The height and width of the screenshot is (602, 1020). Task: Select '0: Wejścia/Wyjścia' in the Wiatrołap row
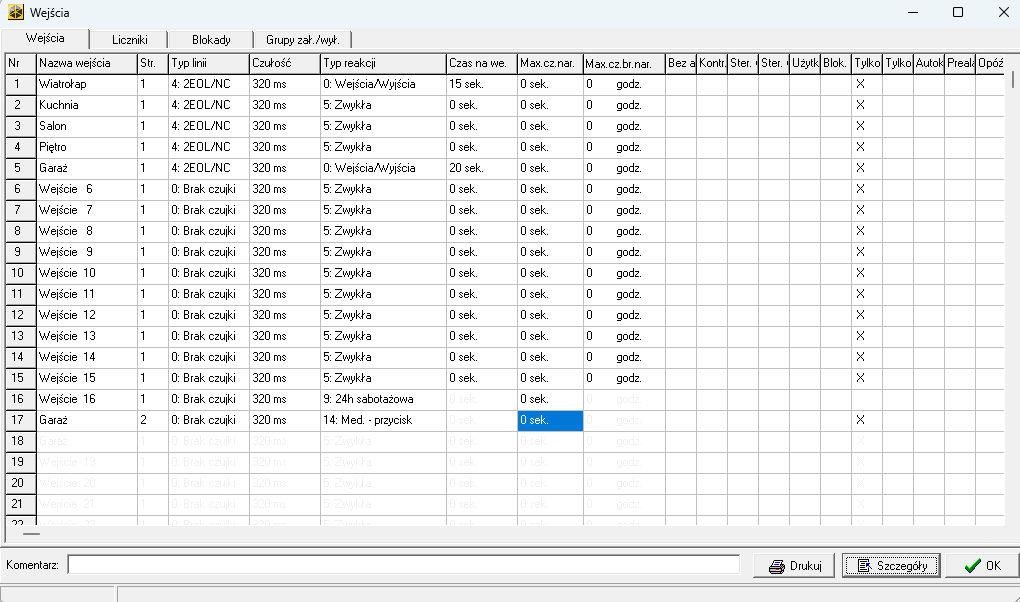coord(383,84)
